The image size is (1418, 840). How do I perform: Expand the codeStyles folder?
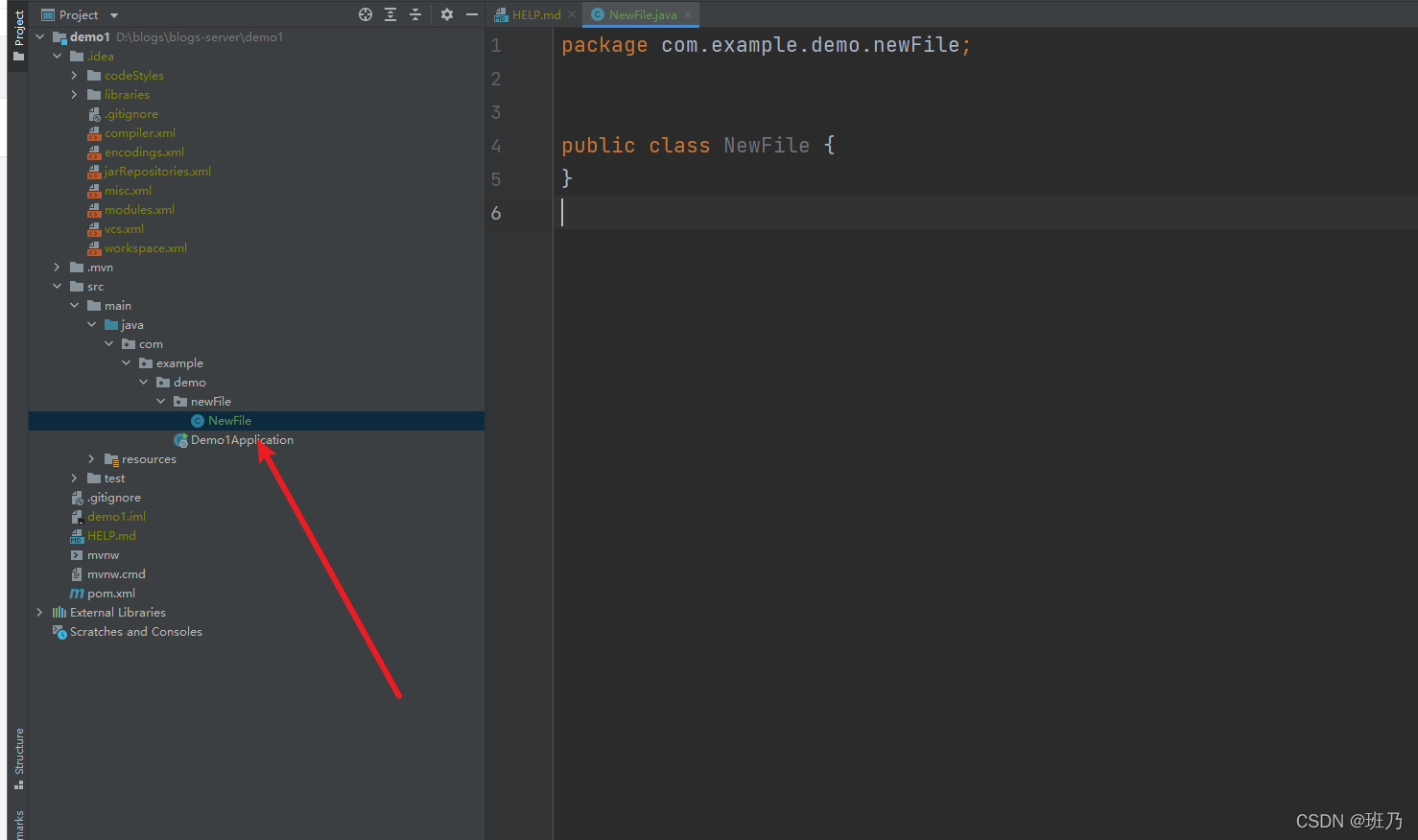[75, 75]
